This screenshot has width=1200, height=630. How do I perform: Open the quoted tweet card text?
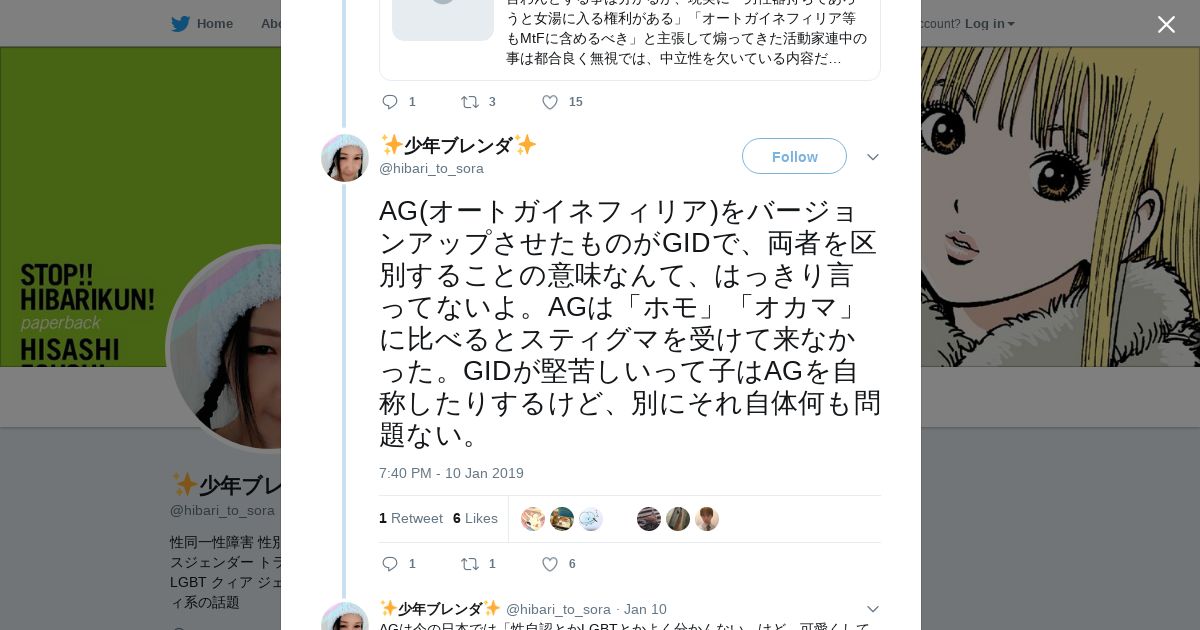686,40
